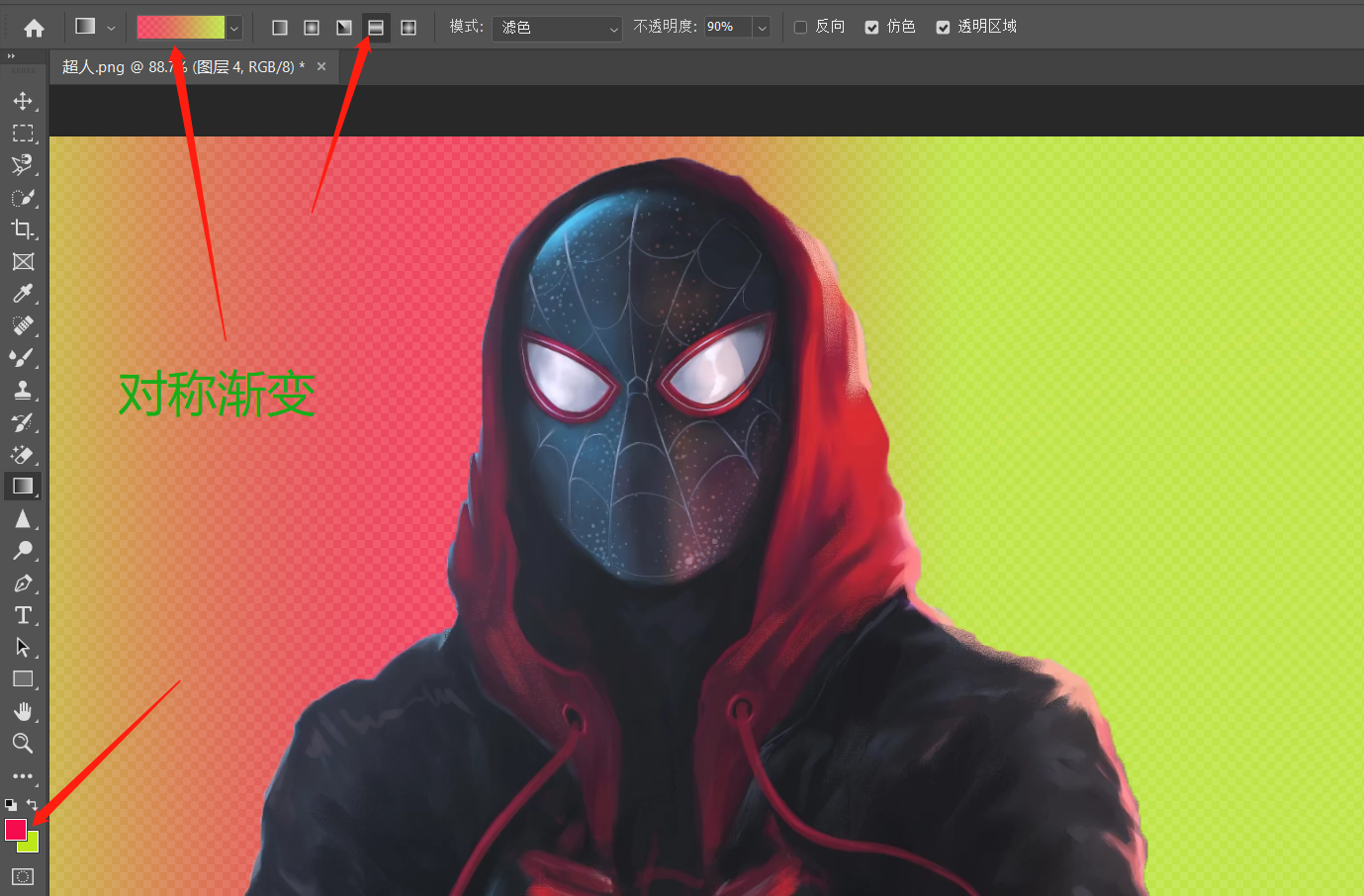Select the Eraser tool
The image size is (1364, 896).
tap(23, 454)
